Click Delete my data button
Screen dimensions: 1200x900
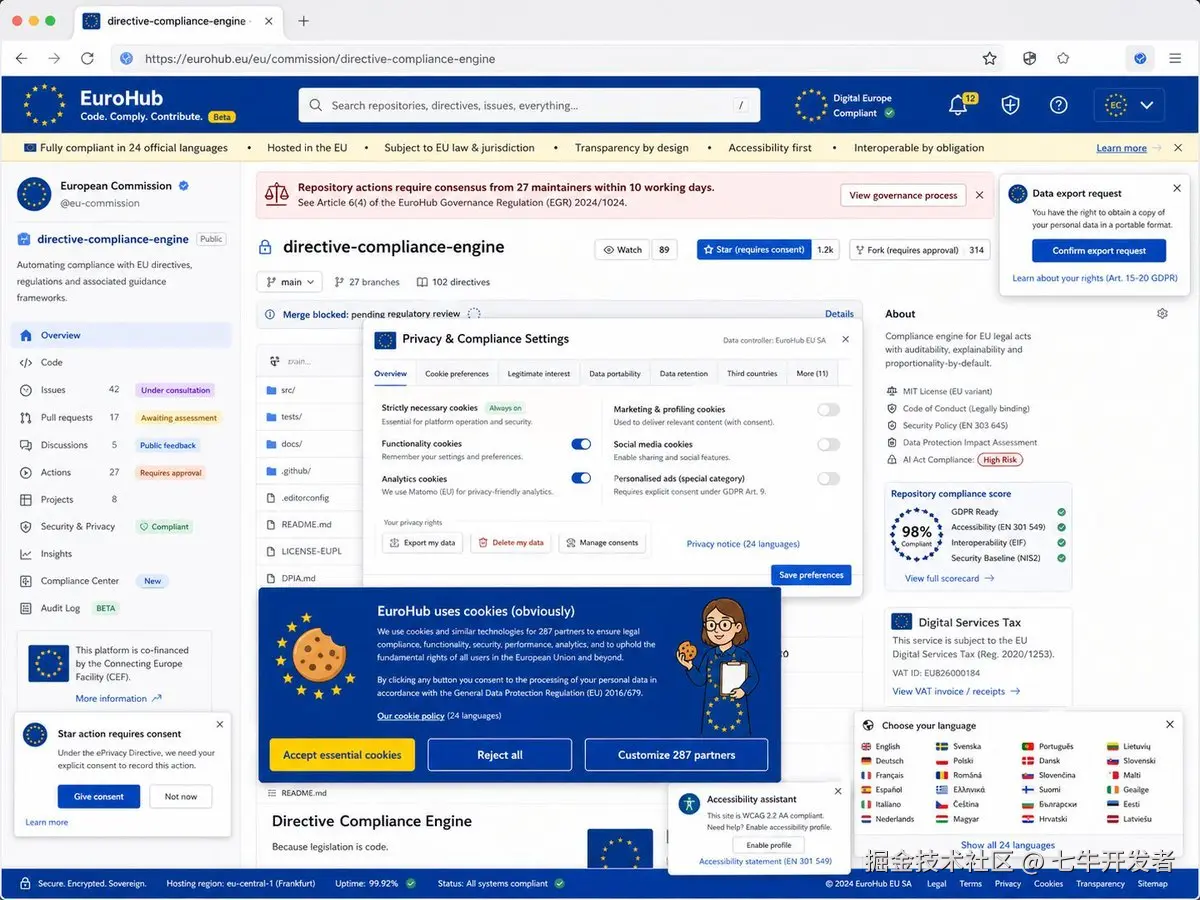510,543
